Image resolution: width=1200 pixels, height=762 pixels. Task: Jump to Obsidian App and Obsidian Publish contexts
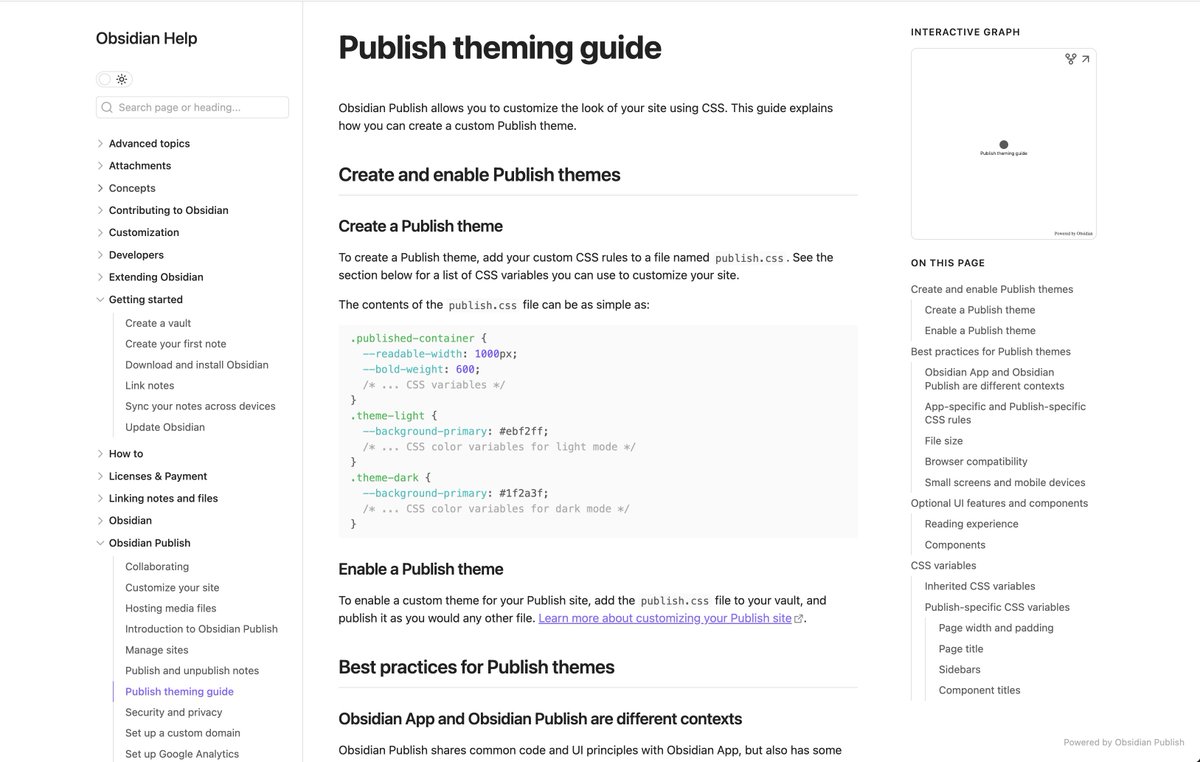[x=995, y=379]
